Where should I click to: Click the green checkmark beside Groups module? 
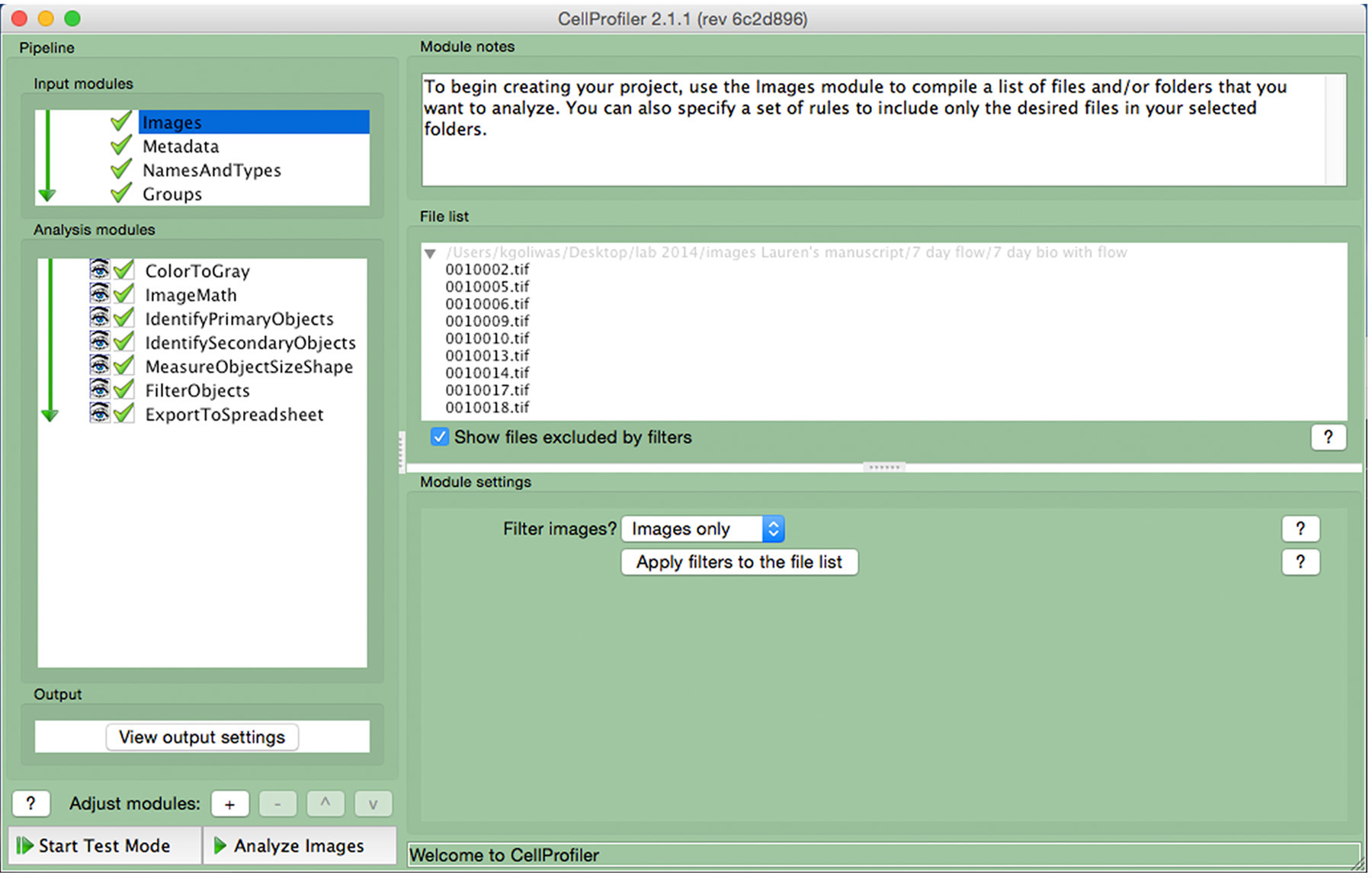point(121,193)
